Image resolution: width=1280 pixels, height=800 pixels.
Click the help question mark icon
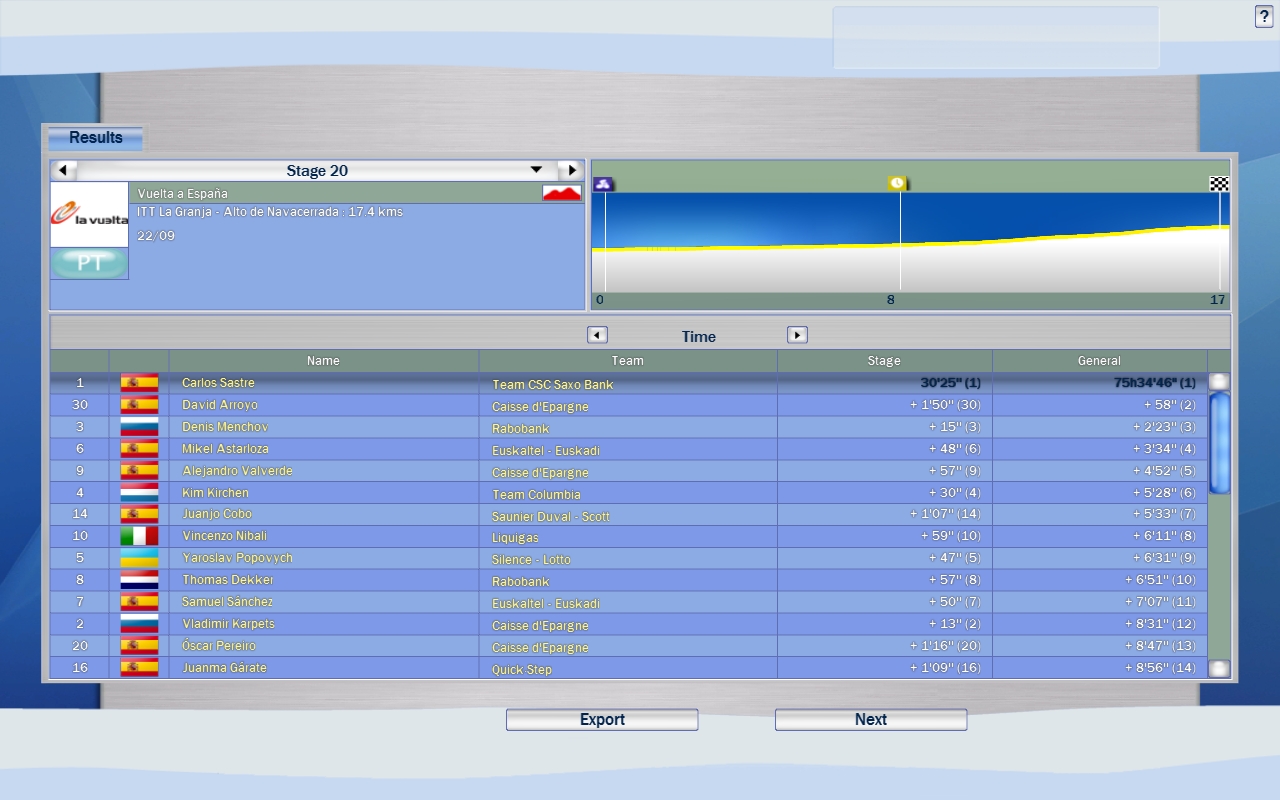[1264, 17]
